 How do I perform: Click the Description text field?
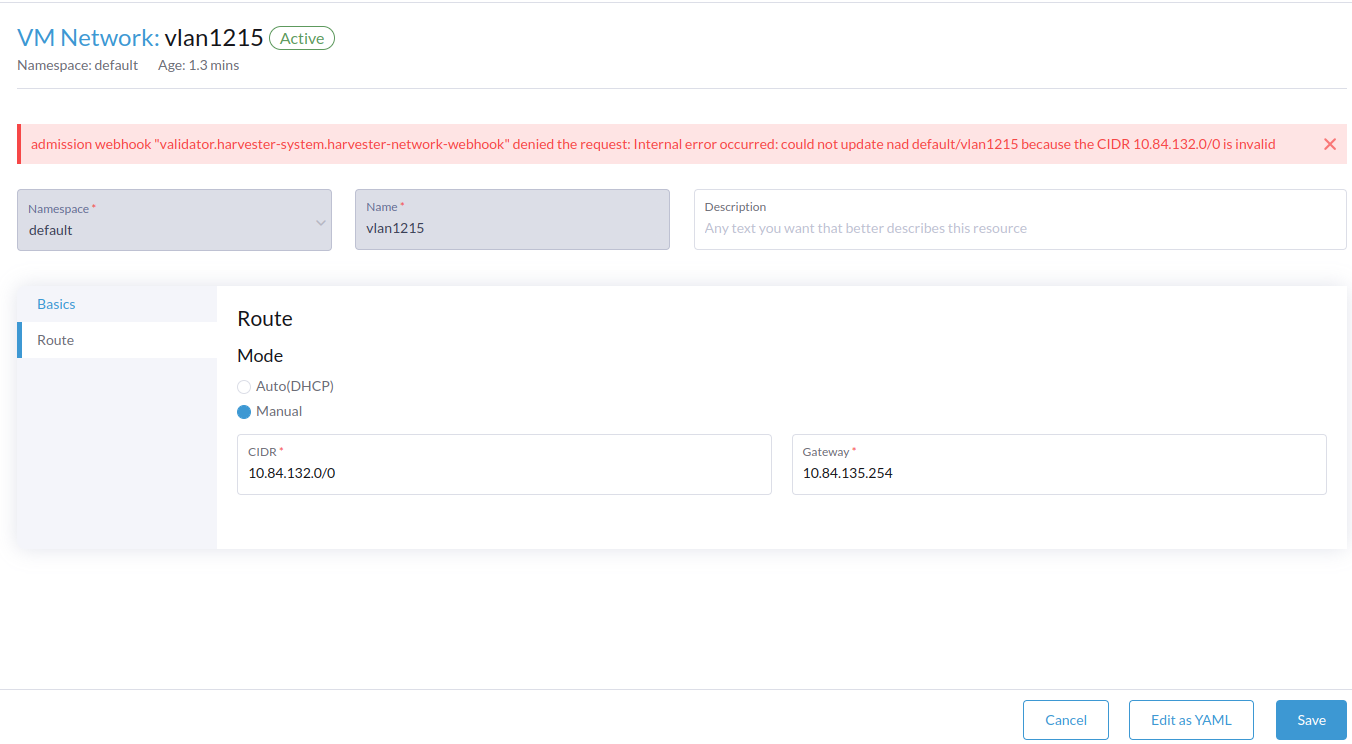[1019, 227]
